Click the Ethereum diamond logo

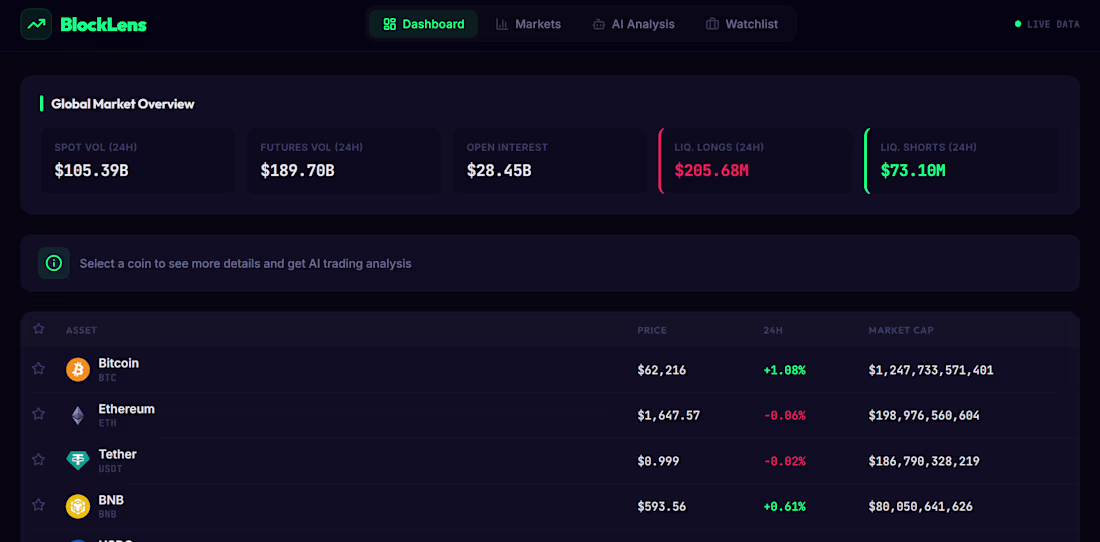tap(78, 415)
